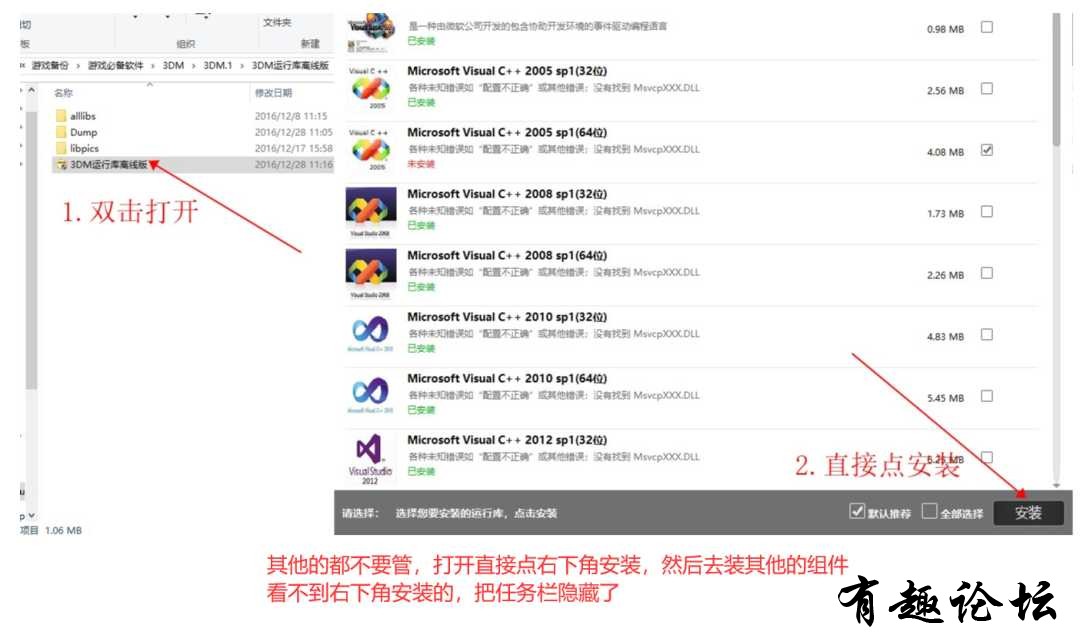
Task: Click the Visual C++ 2008 sp1(32位) logo icon
Action: tap(371, 211)
